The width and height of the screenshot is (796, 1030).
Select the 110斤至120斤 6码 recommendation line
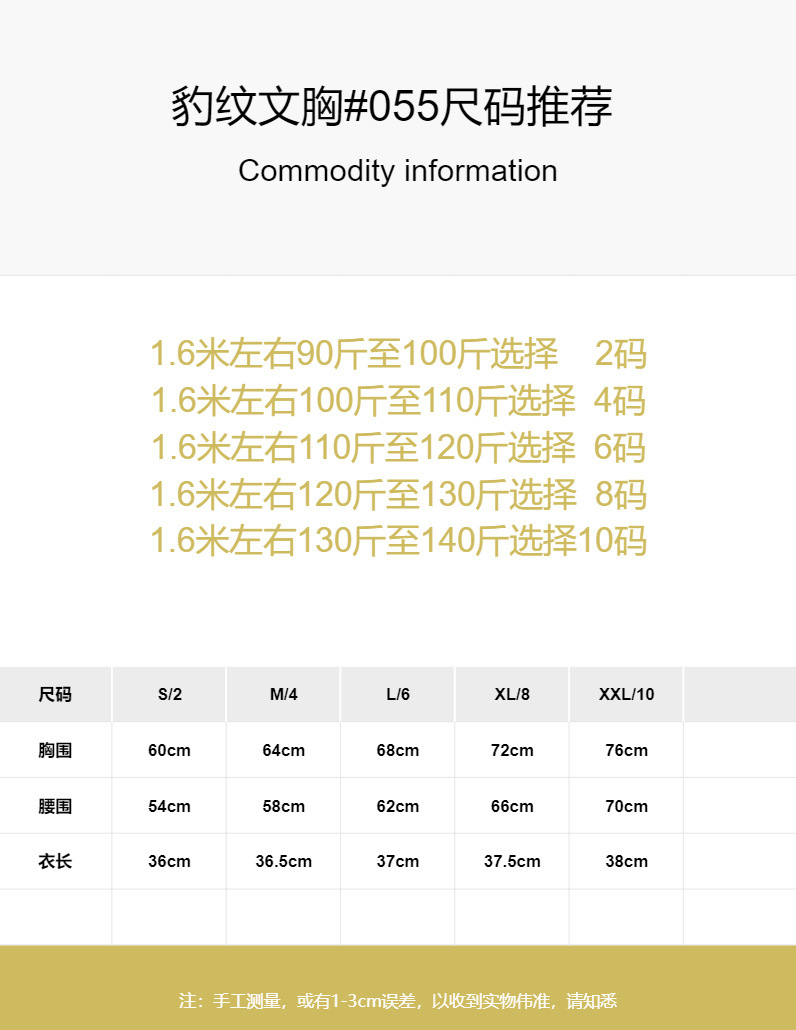[398, 447]
